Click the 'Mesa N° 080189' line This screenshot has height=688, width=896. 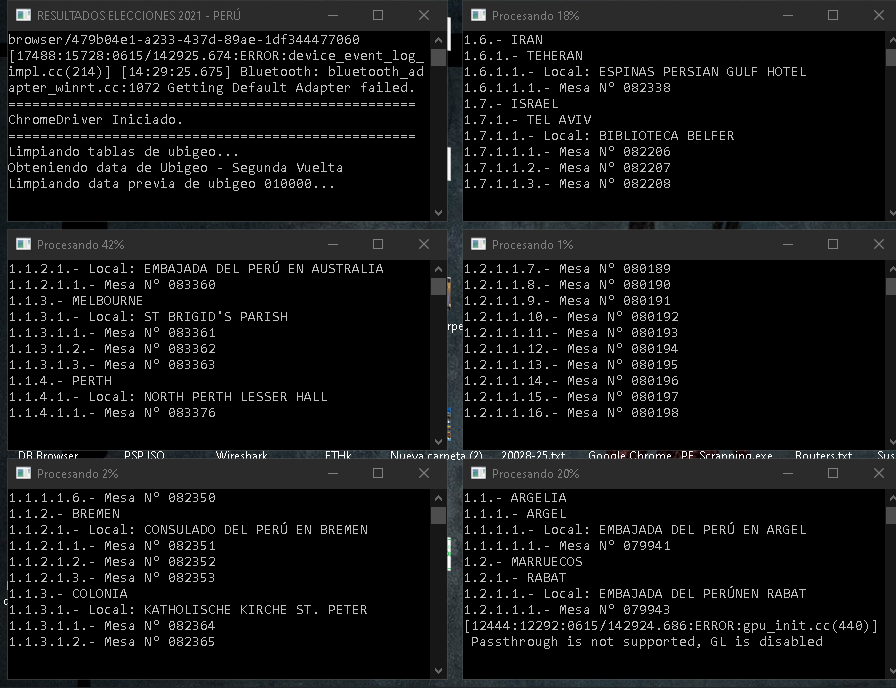coord(567,269)
